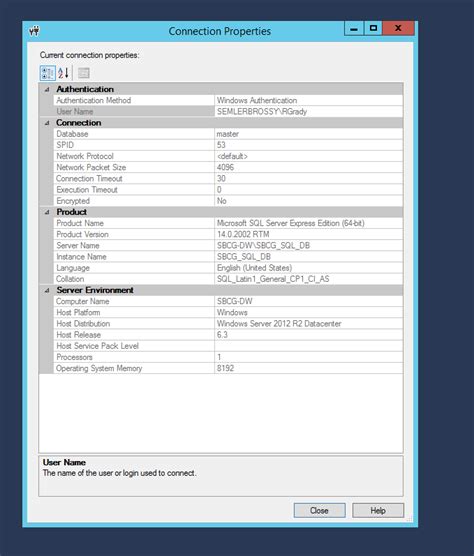Screen dimensions: 474x556
Task: Click the Authentication category header text
Action: [85, 89]
